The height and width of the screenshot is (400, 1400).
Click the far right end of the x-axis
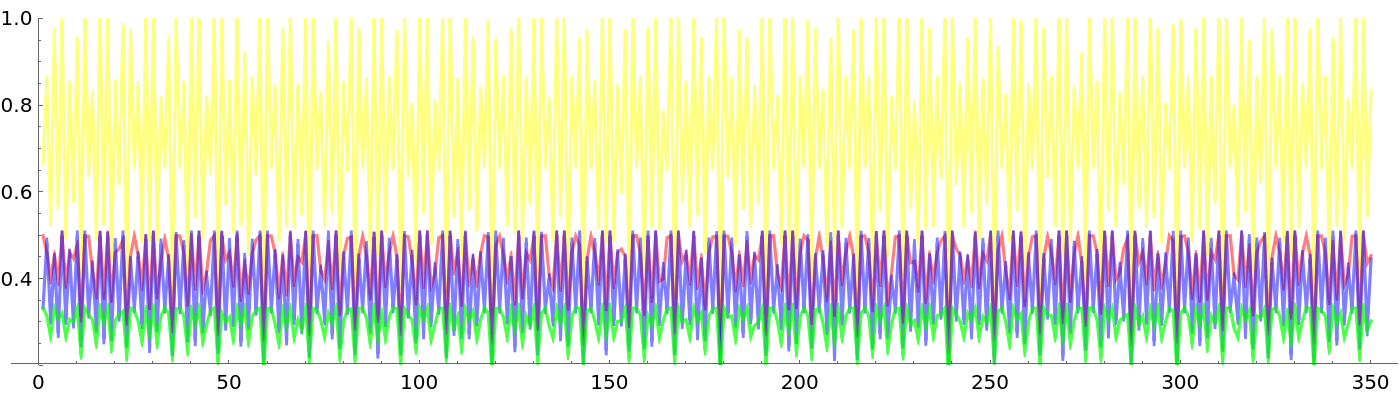tap(1396, 364)
